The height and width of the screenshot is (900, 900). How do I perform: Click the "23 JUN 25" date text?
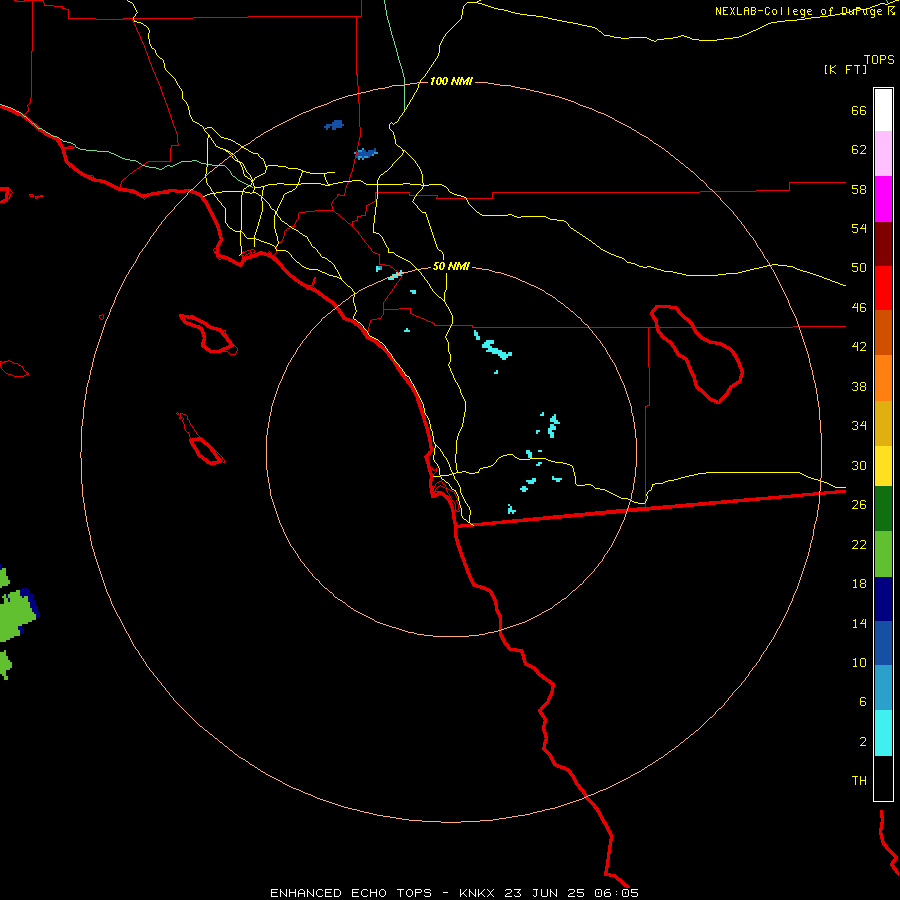(545, 893)
